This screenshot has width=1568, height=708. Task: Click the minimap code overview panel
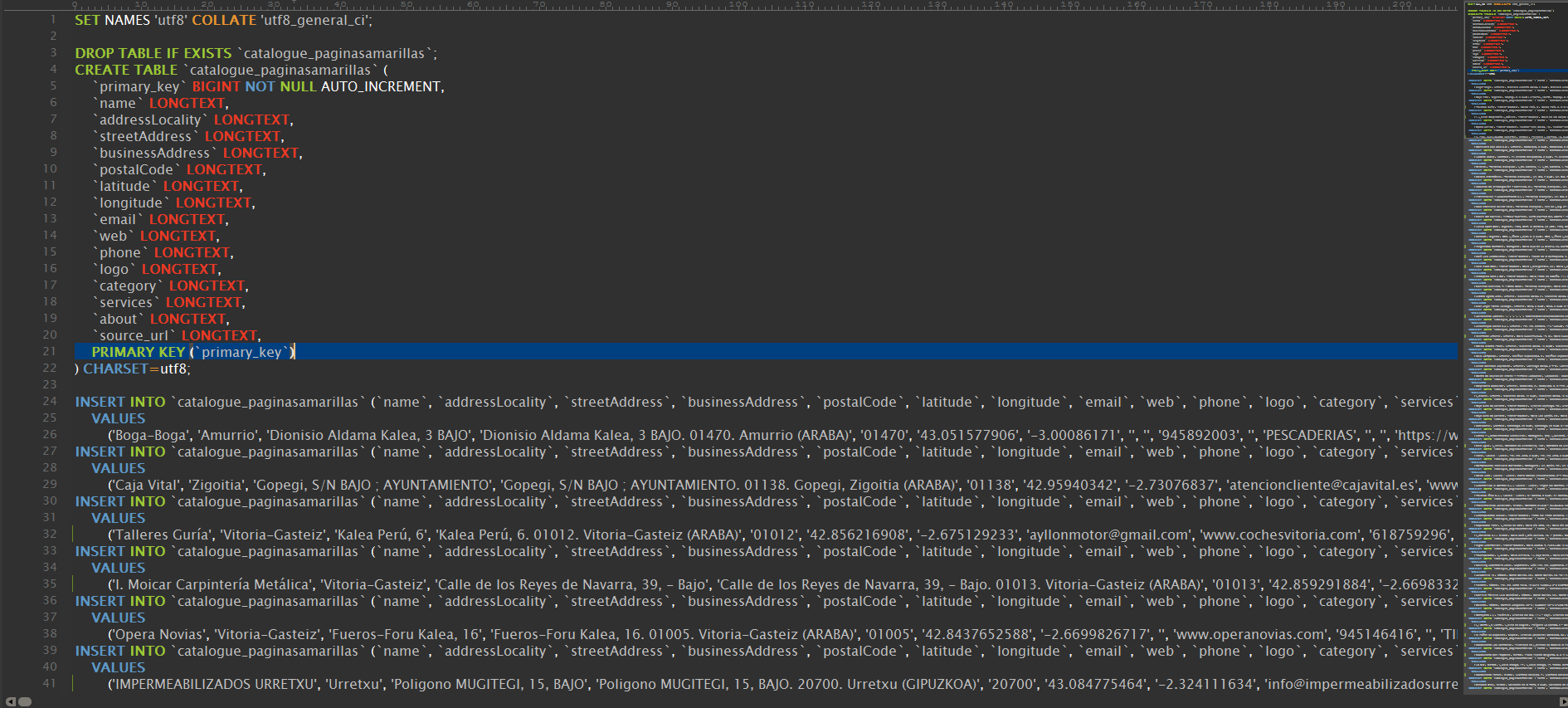[1516, 347]
